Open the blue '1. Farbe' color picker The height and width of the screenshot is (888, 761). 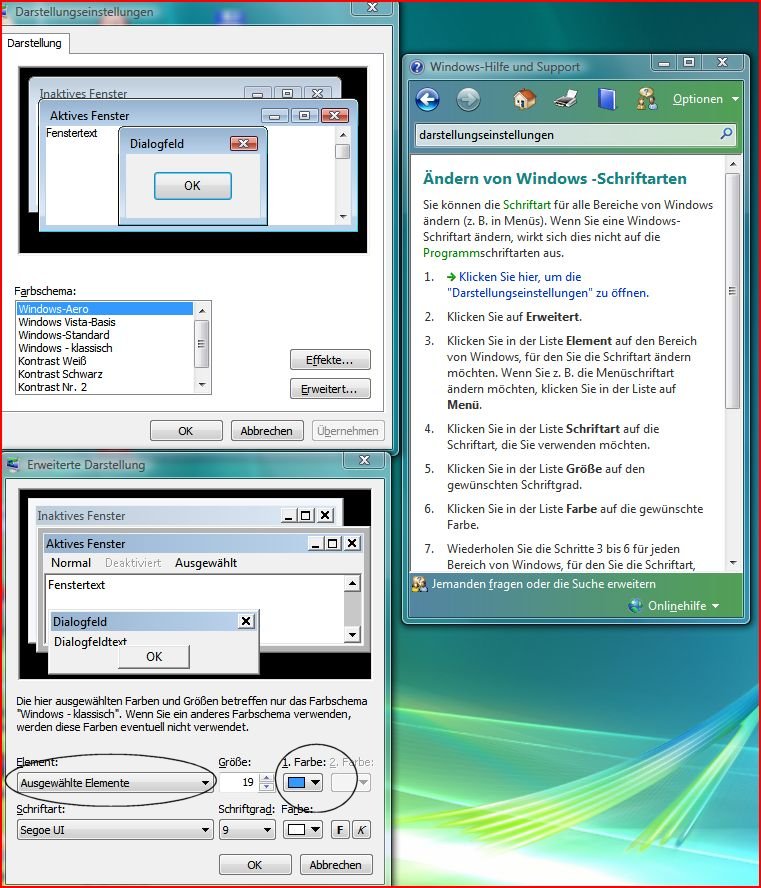click(x=303, y=783)
